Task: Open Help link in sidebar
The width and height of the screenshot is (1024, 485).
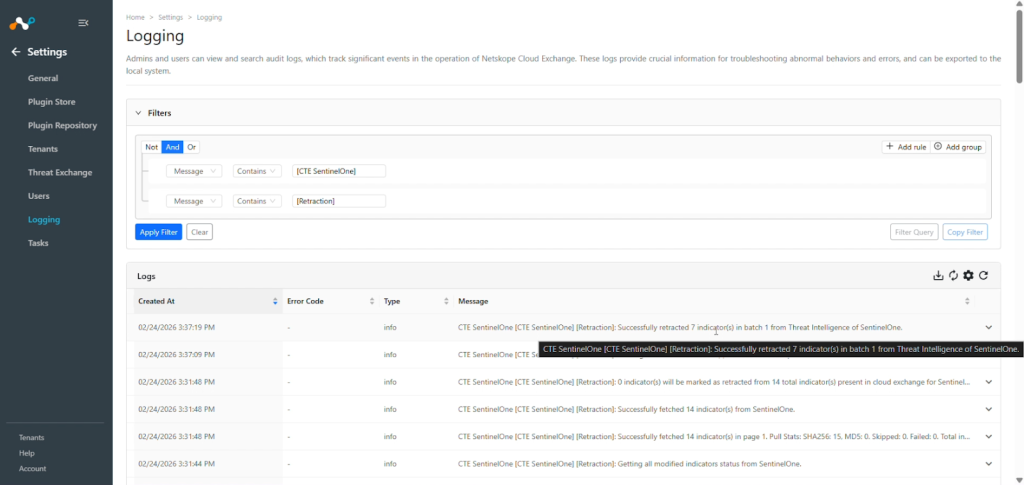Action: [27, 453]
